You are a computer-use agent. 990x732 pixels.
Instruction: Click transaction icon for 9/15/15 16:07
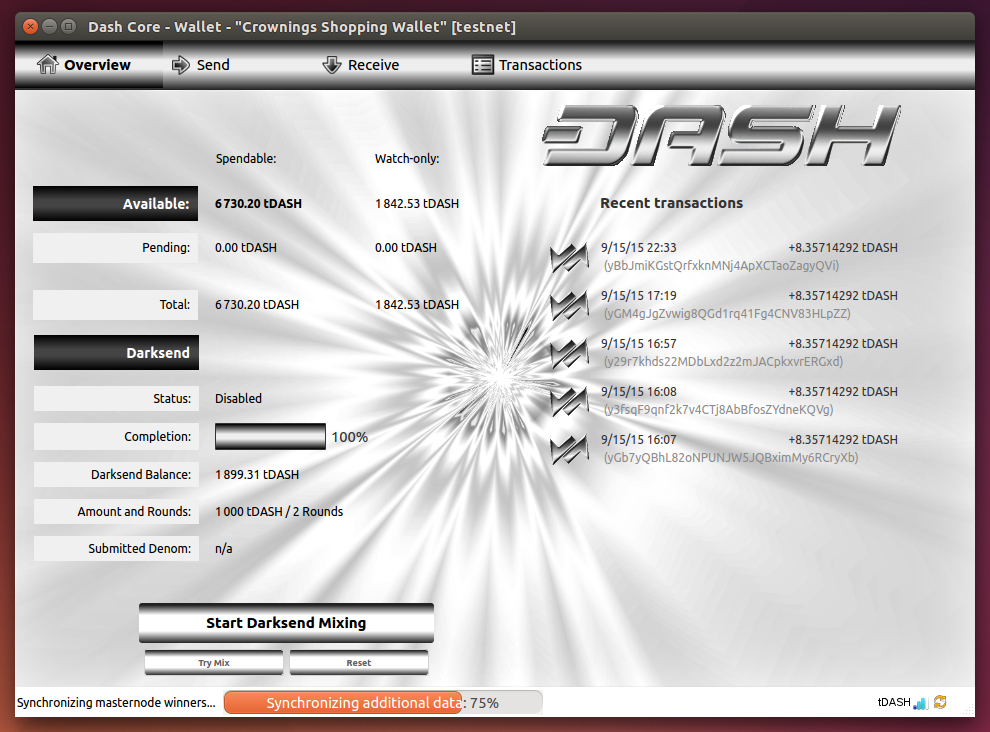(570, 449)
